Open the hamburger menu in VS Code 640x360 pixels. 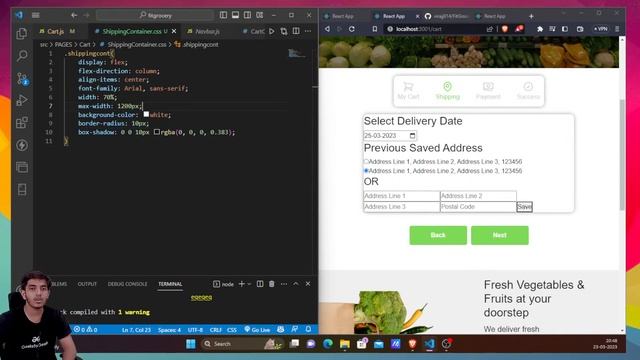click(36, 15)
